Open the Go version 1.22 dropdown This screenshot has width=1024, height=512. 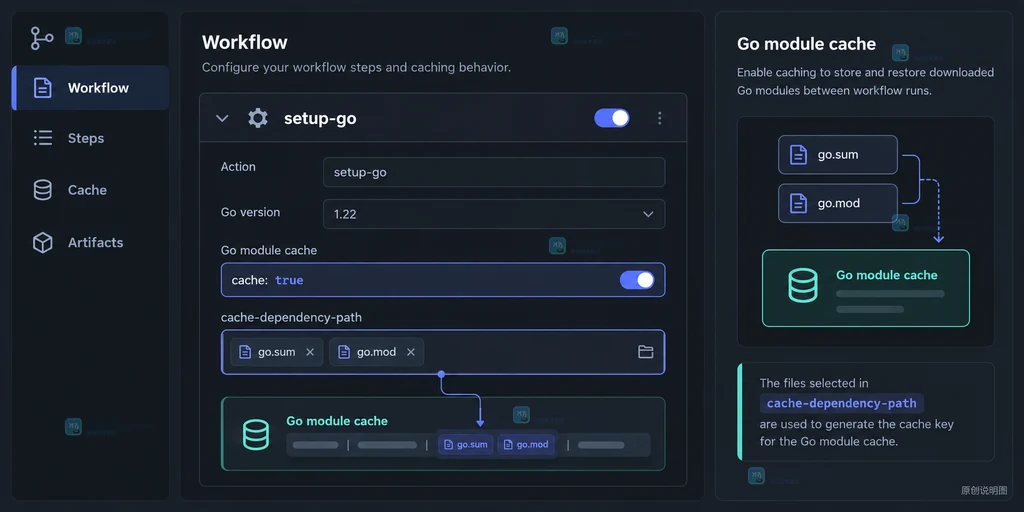click(494, 214)
